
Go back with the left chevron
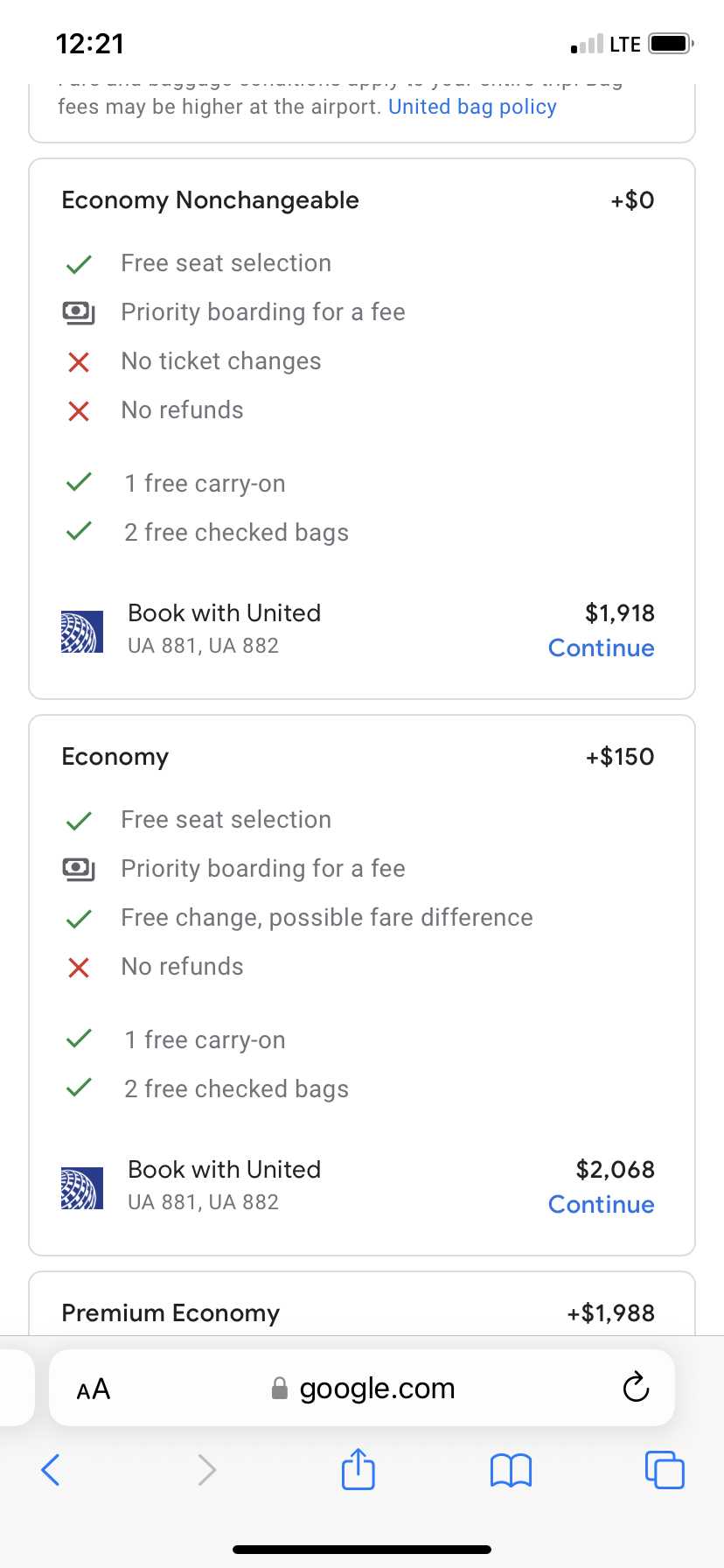pos(51,1469)
